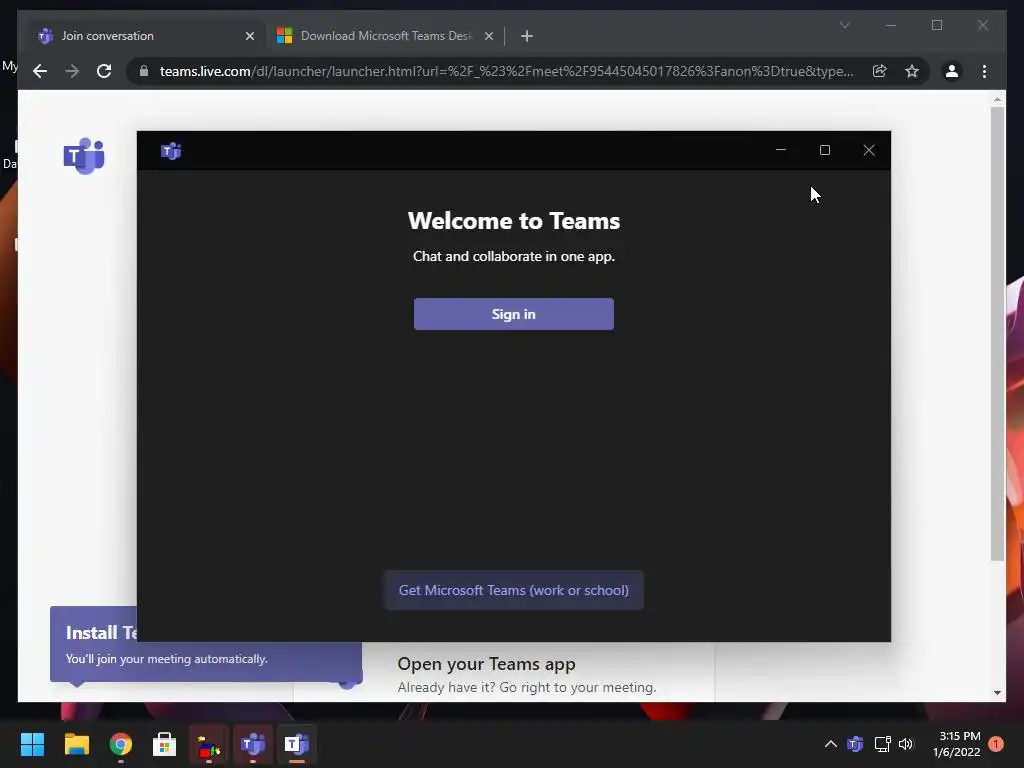Viewport: 1024px width, 768px height.
Task: Open active Microsoft Teams taskbar icon
Action: [x=296, y=744]
